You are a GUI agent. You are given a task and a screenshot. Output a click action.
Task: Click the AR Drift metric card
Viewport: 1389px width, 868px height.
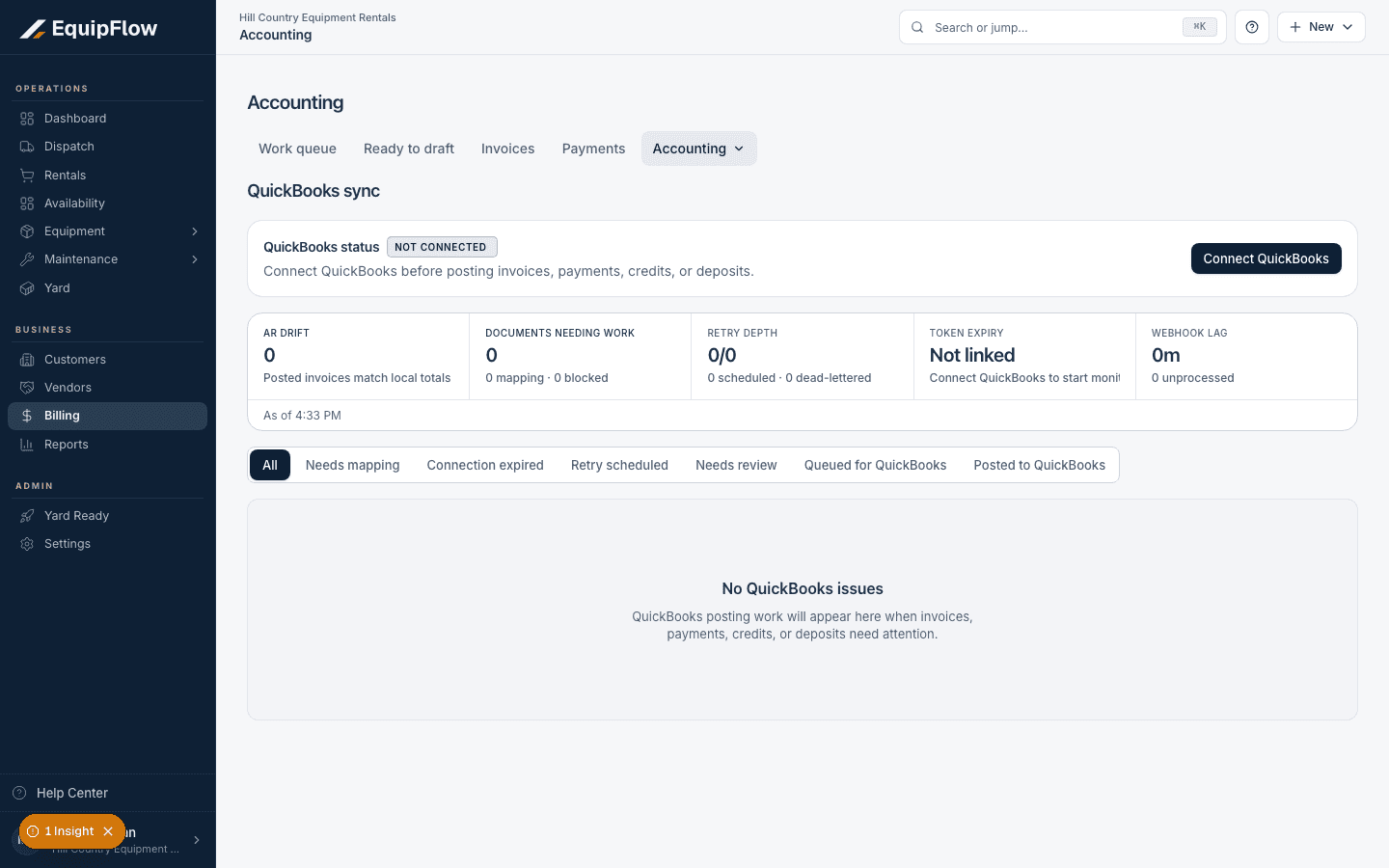pyautogui.click(x=359, y=356)
